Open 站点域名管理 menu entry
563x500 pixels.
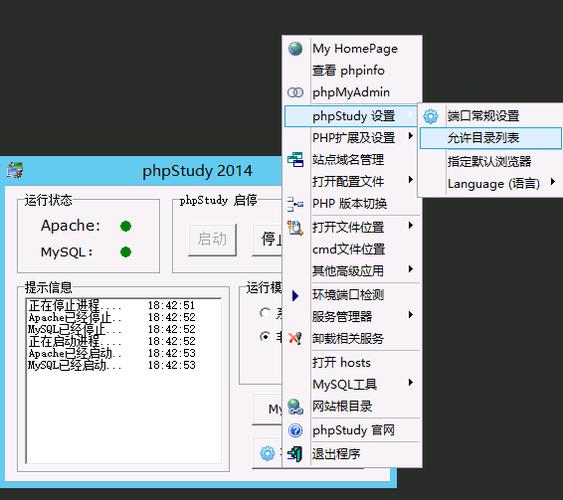pos(352,160)
